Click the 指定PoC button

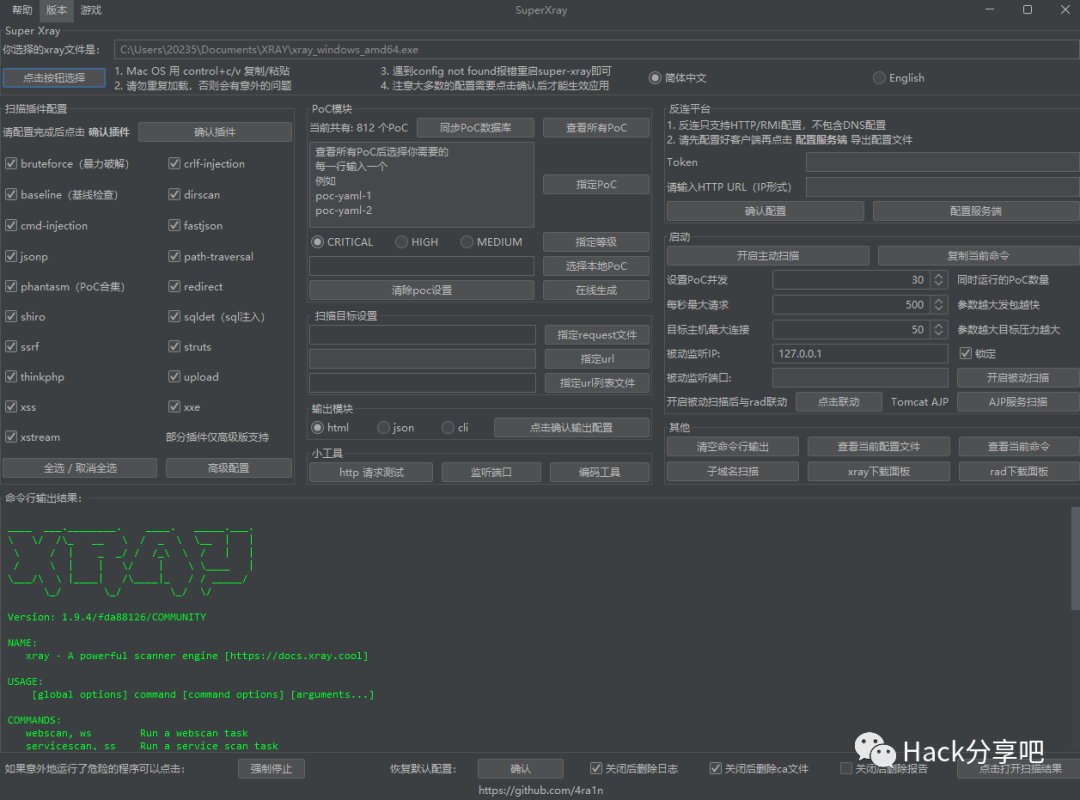pos(596,185)
